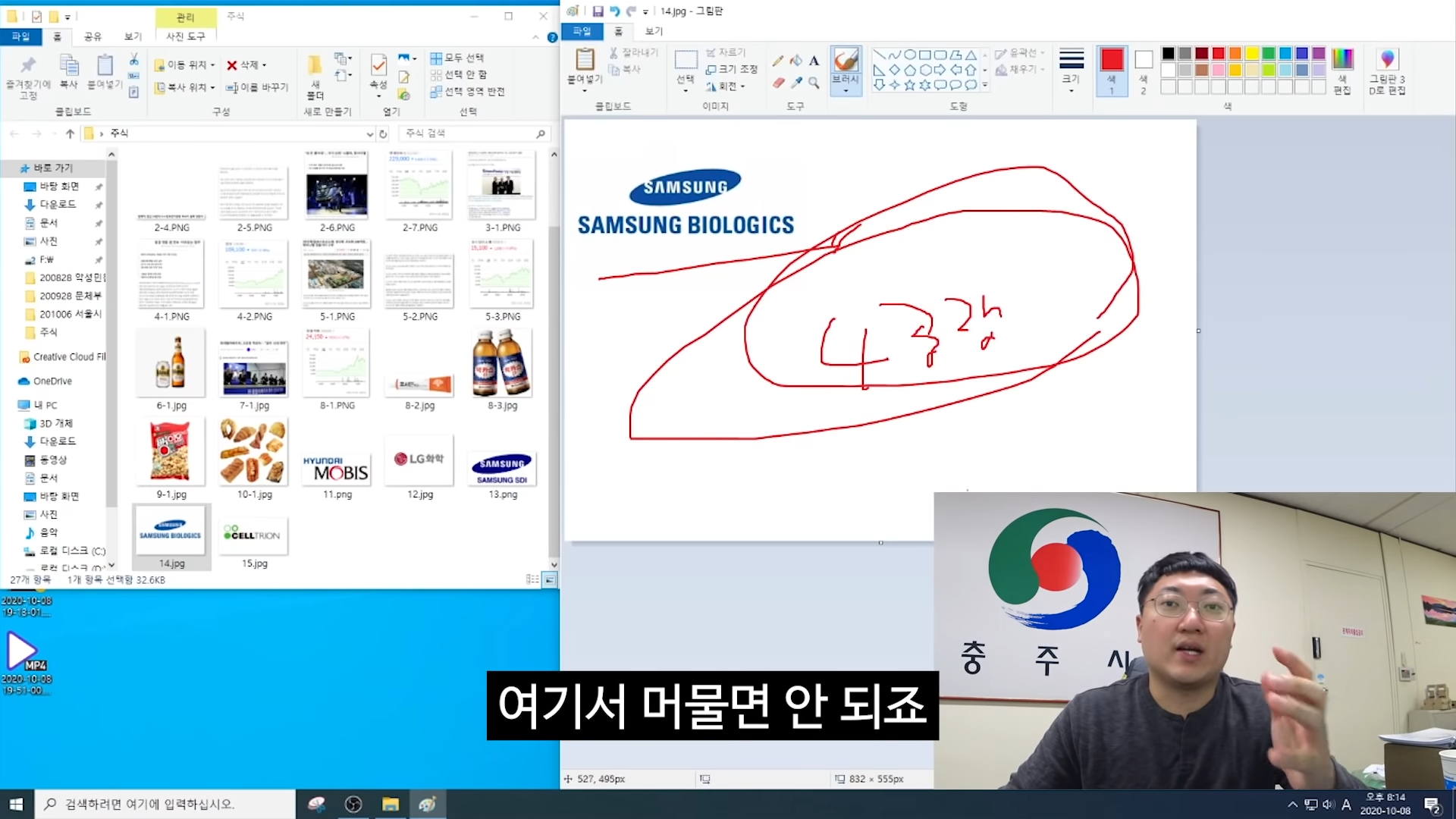The image size is (1456, 819).
Task: Click the Undo arrow in Paint title bar
Action: tap(615, 11)
